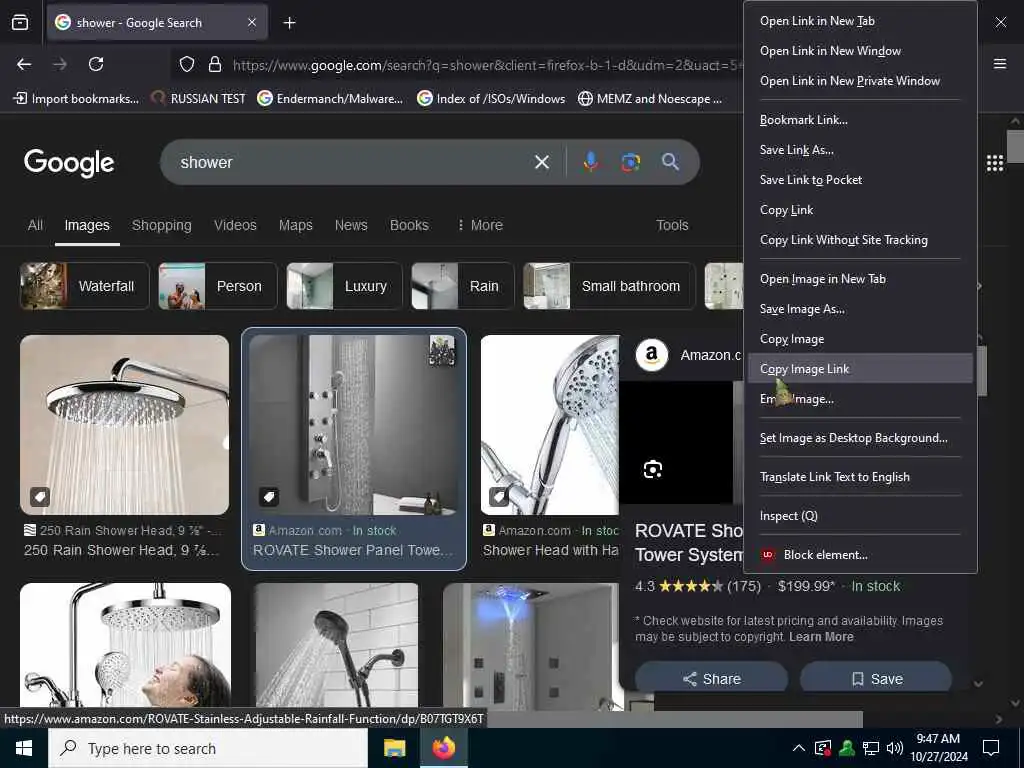Screen dimensions: 1024x768
Task: Switch to the Shopping search tab
Action: pyautogui.click(x=161, y=225)
